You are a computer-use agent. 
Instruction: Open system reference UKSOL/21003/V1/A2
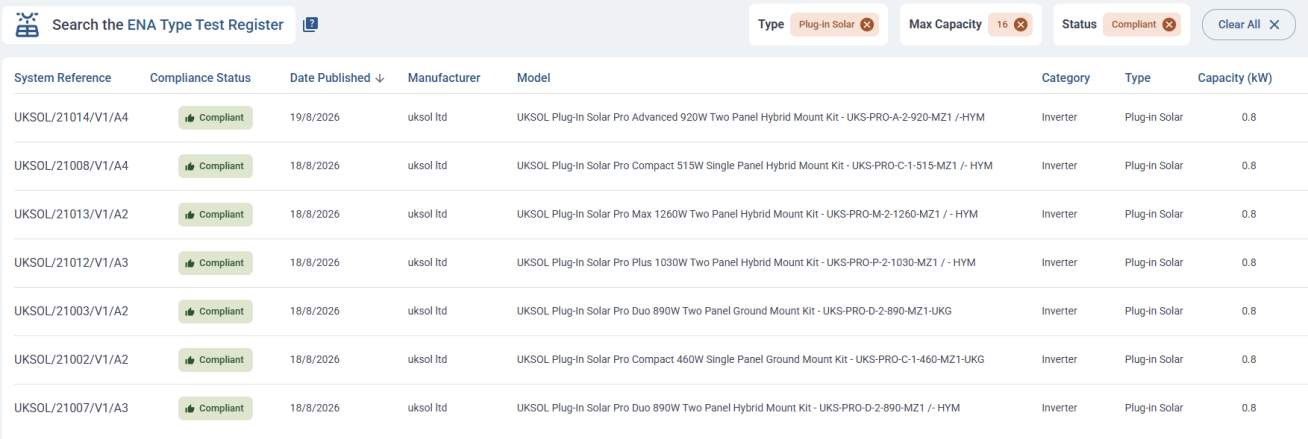click(71, 311)
